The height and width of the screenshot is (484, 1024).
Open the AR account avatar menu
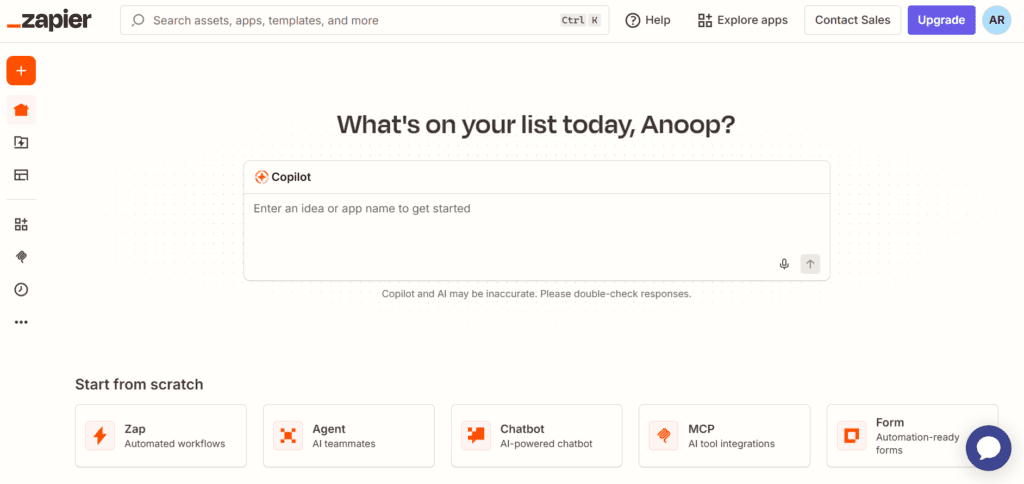[996, 20]
